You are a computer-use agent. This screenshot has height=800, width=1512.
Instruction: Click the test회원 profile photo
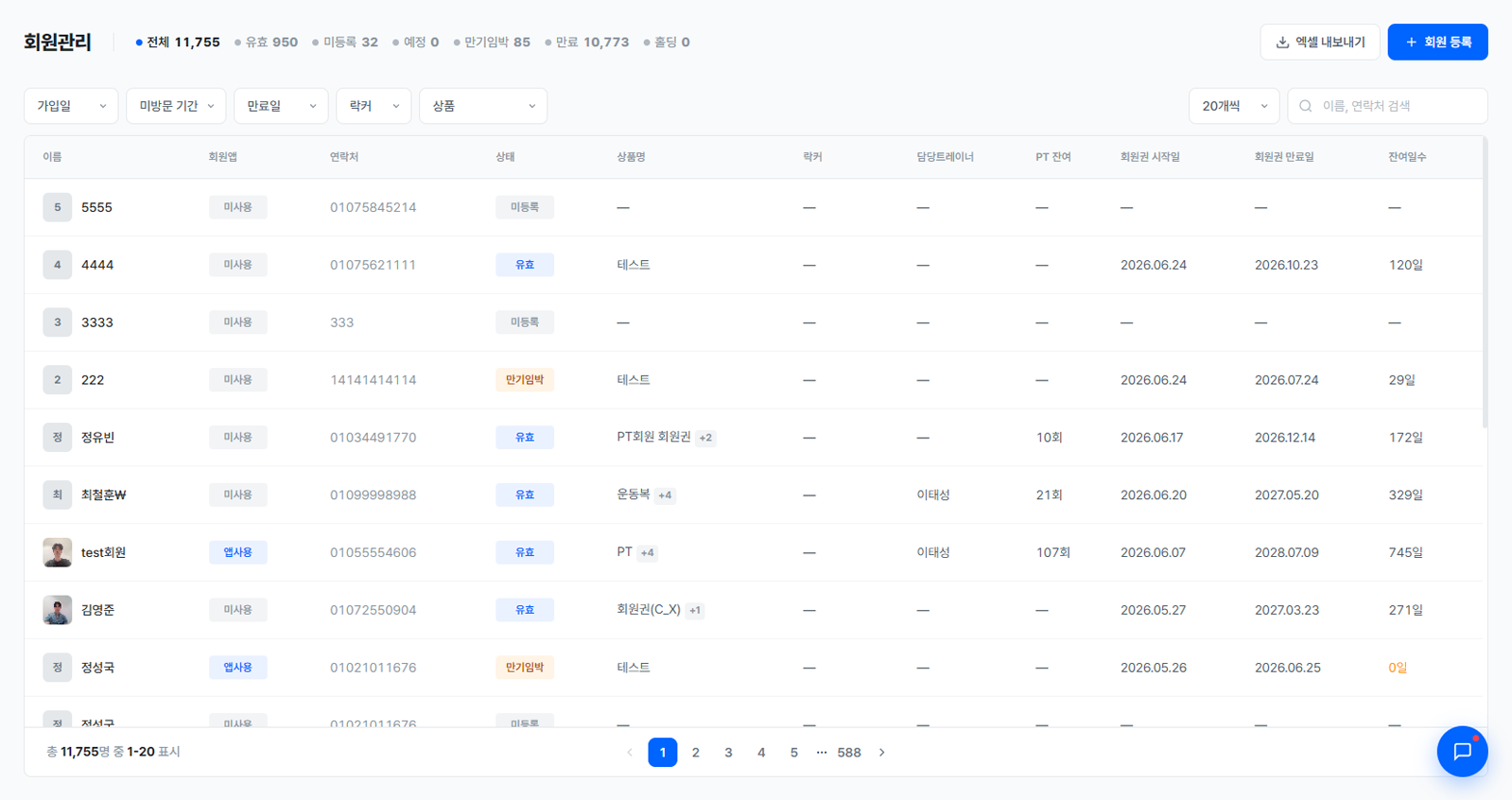click(x=57, y=552)
